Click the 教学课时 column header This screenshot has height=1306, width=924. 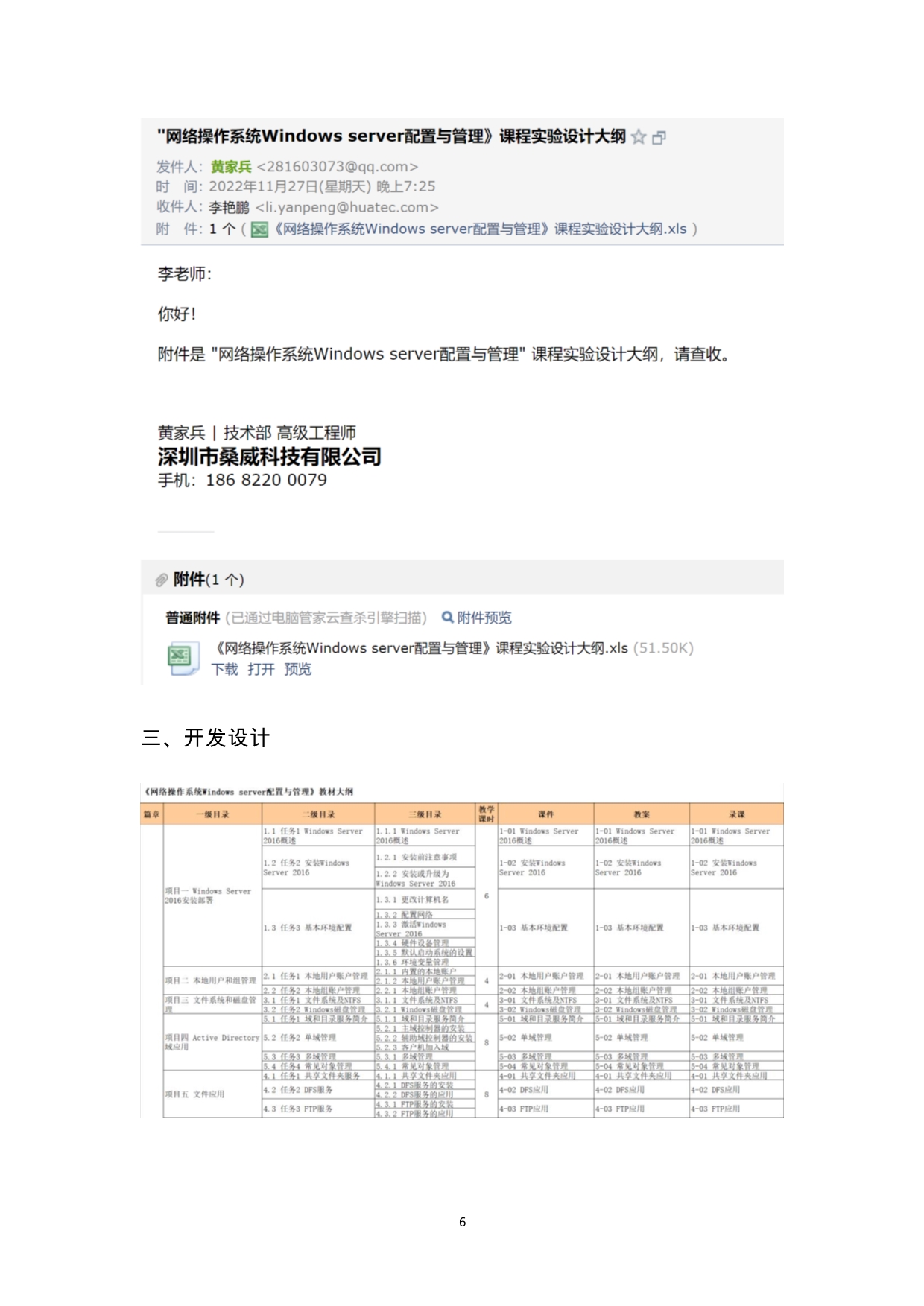[x=487, y=814]
